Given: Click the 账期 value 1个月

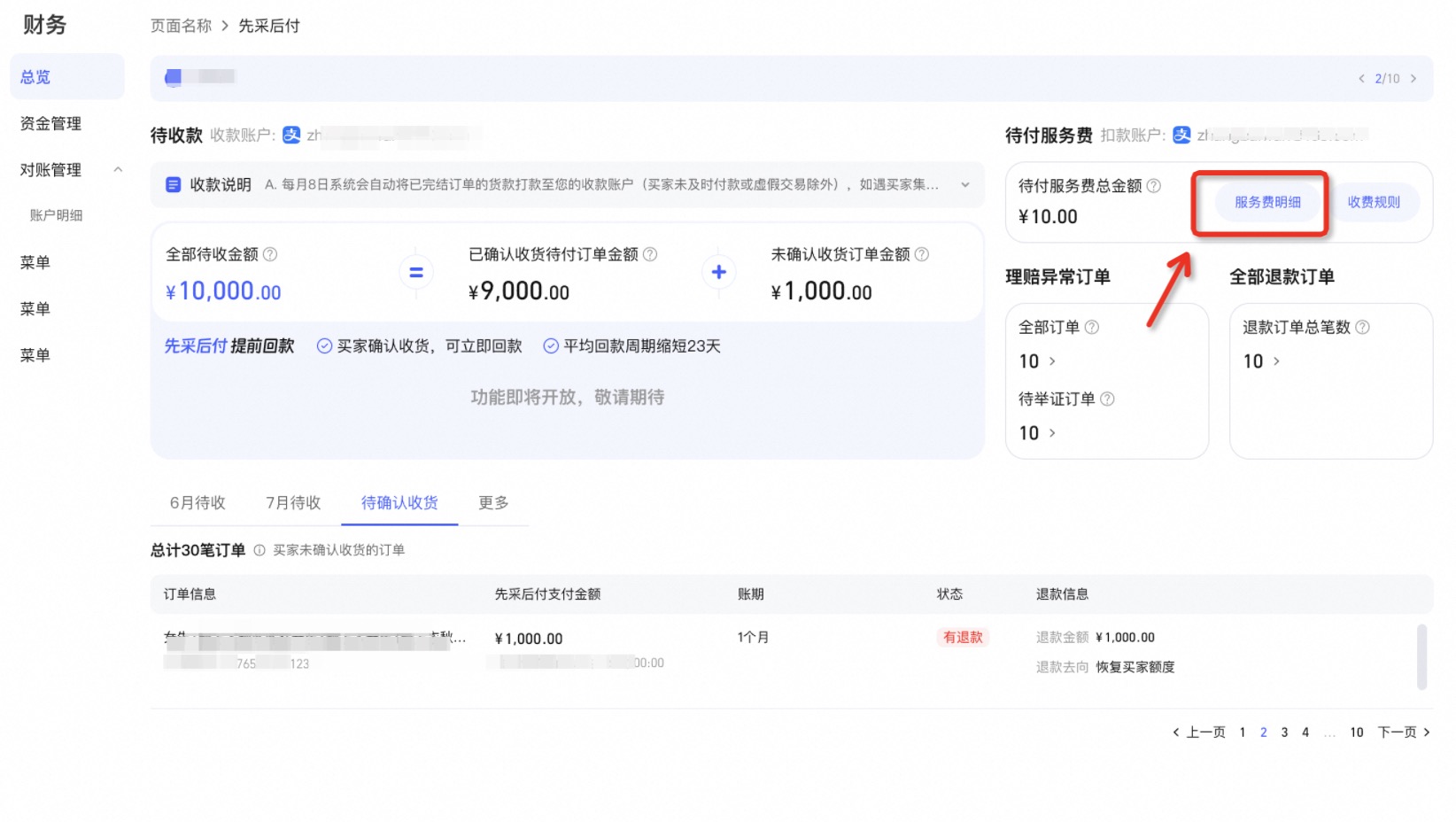Looking at the screenshot, I should pyautogui.click(x=753, y=637).
